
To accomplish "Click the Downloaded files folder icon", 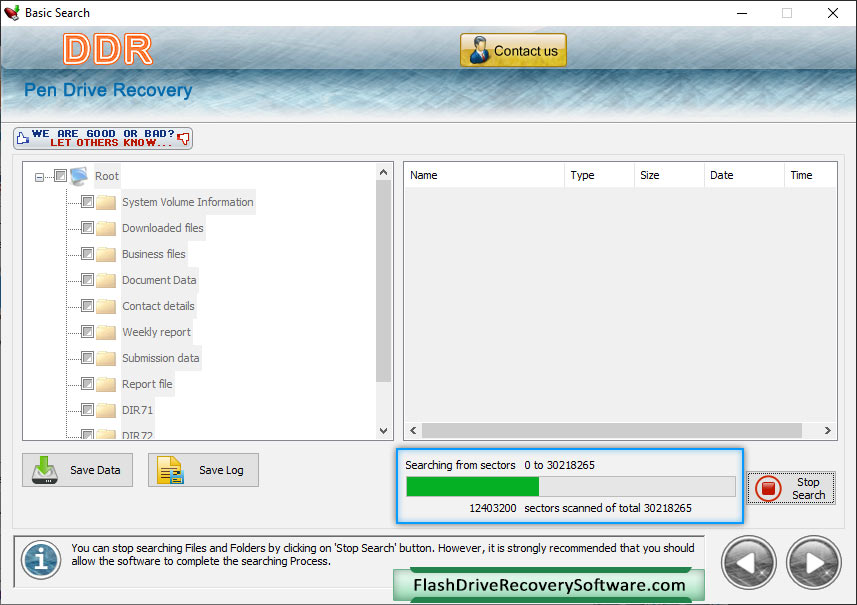I will pyautogui.click(x=106, y=228).
